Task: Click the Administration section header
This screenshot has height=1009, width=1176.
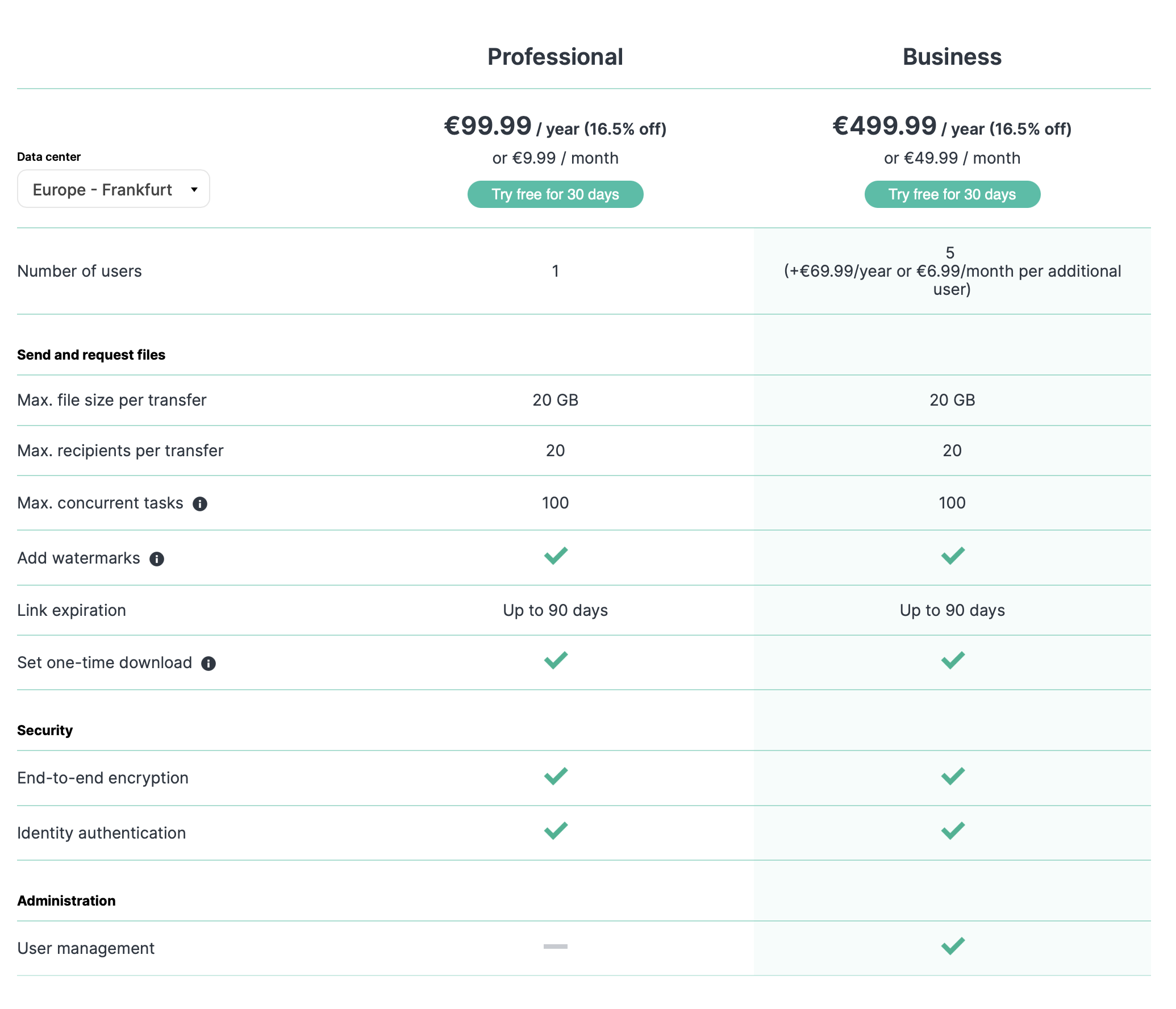Action: click(x=66, y=901)
